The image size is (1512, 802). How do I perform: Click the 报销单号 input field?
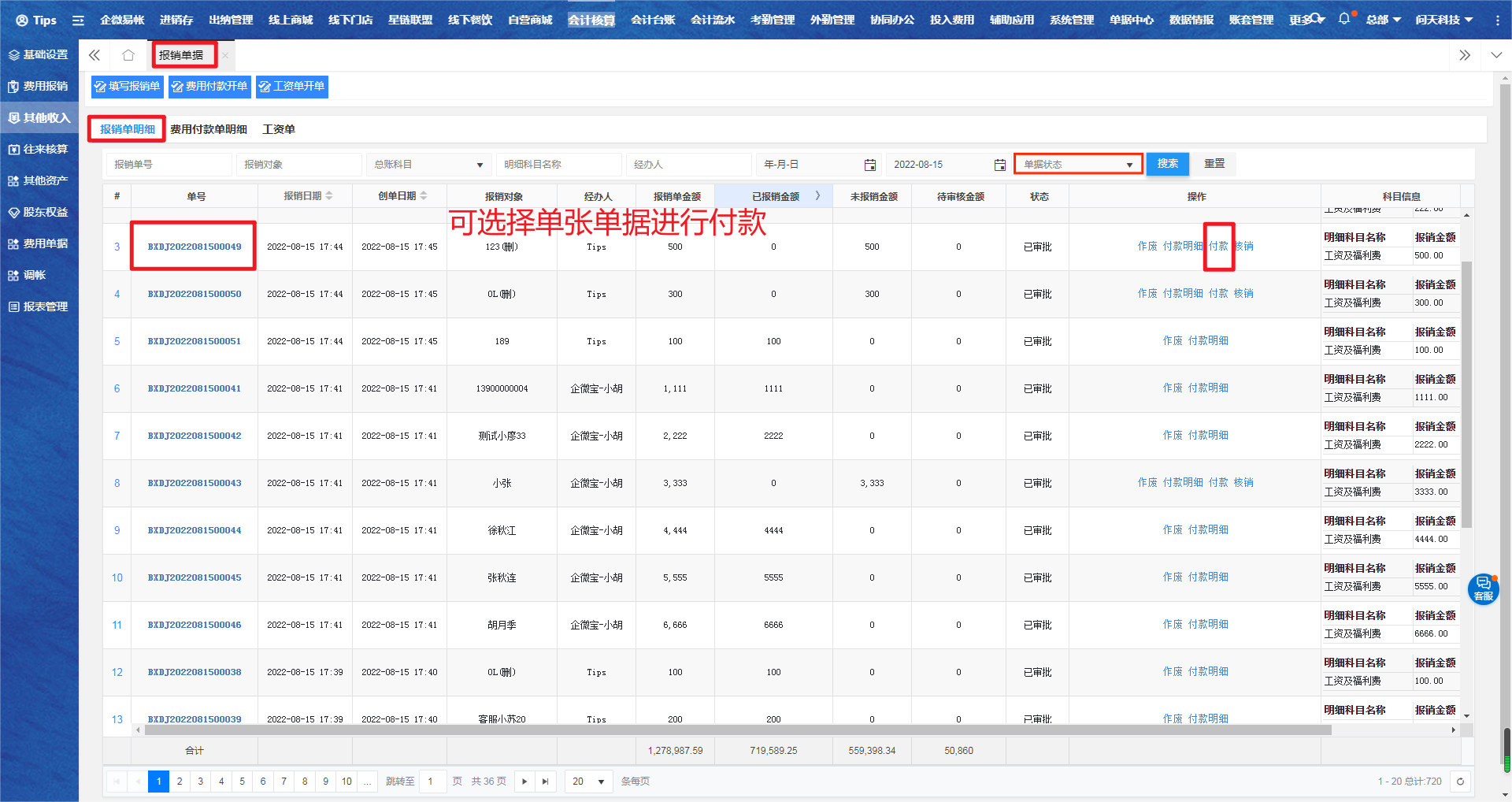point(169,165)
